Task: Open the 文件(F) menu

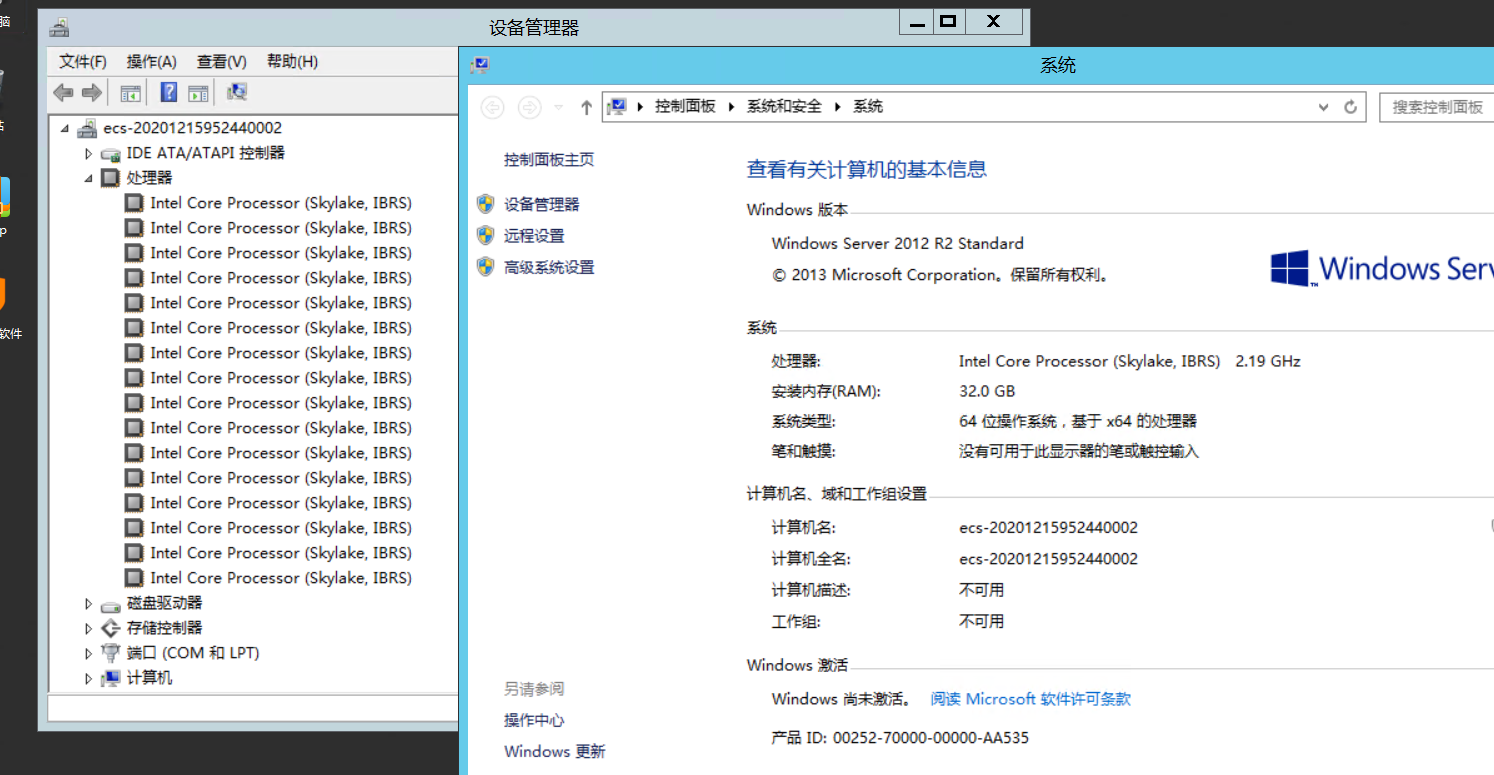Action: pos(83,62)
